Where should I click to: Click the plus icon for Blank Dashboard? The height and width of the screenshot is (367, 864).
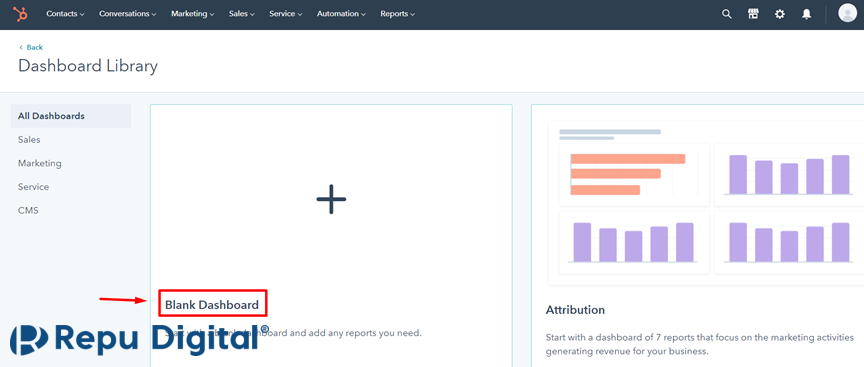(331, 199)
